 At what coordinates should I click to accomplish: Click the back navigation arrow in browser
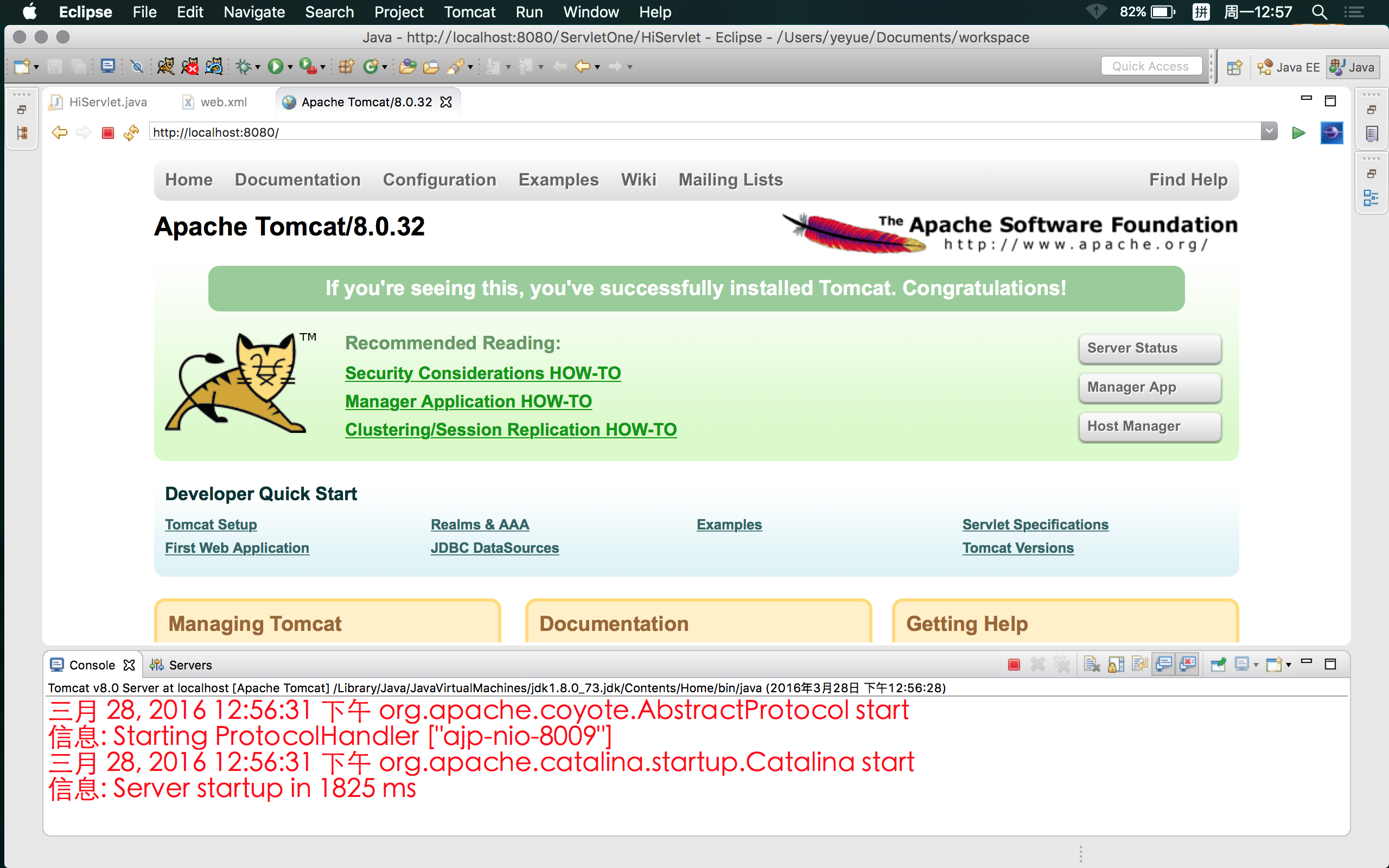coord(60,131)
